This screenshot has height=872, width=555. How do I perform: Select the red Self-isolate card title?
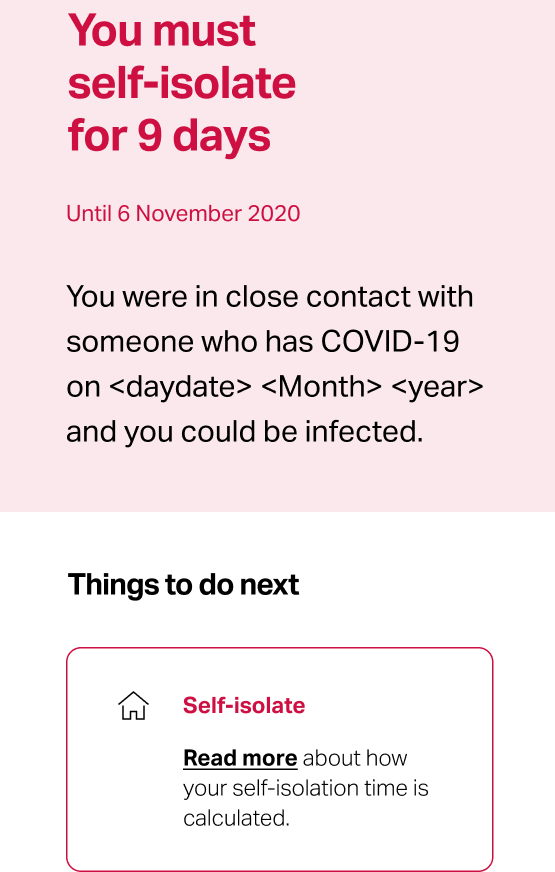point(244,705)
